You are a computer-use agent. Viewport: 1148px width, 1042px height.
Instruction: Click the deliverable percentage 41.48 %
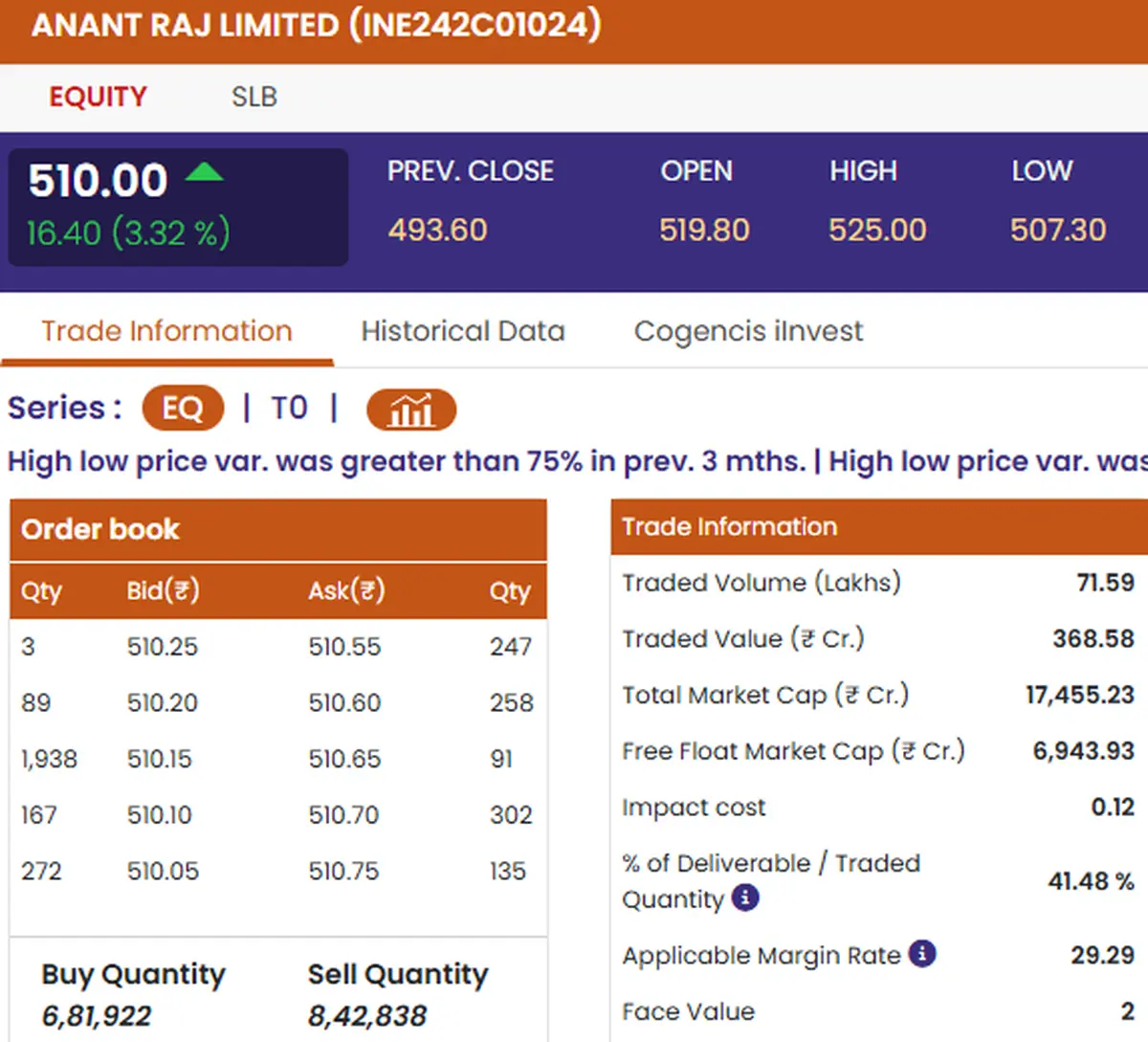coord(1091,881)
